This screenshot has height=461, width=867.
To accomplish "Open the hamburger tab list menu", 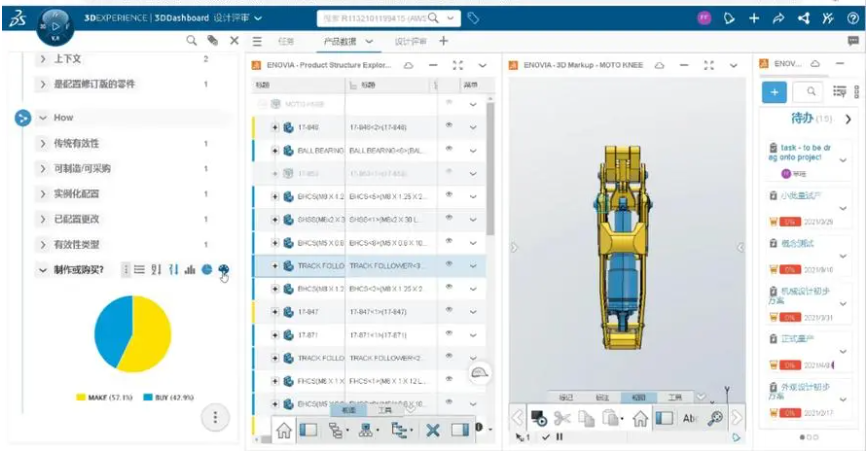I will click(x=257, y=41).
